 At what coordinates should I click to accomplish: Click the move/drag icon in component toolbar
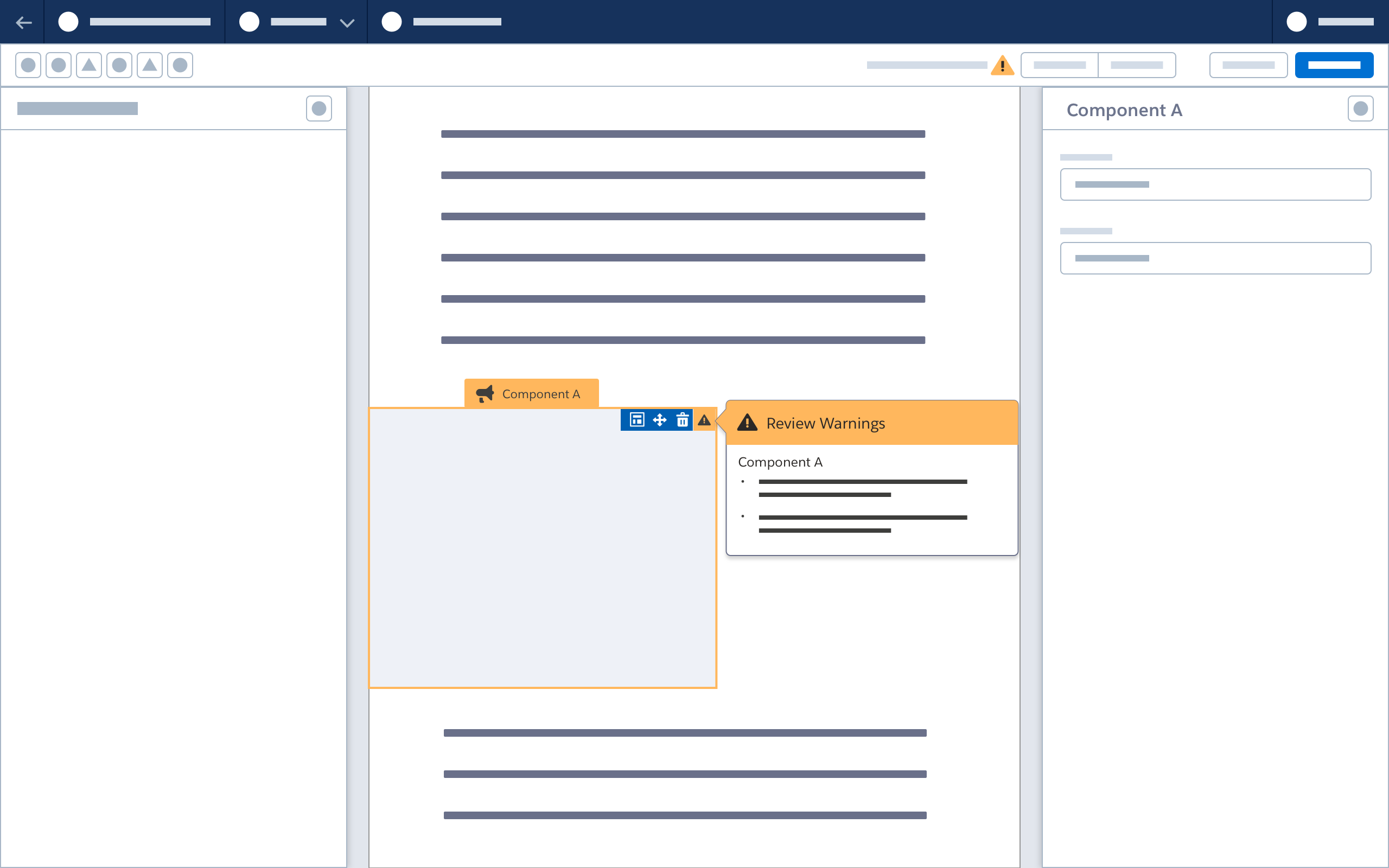(x=659, y=420)
